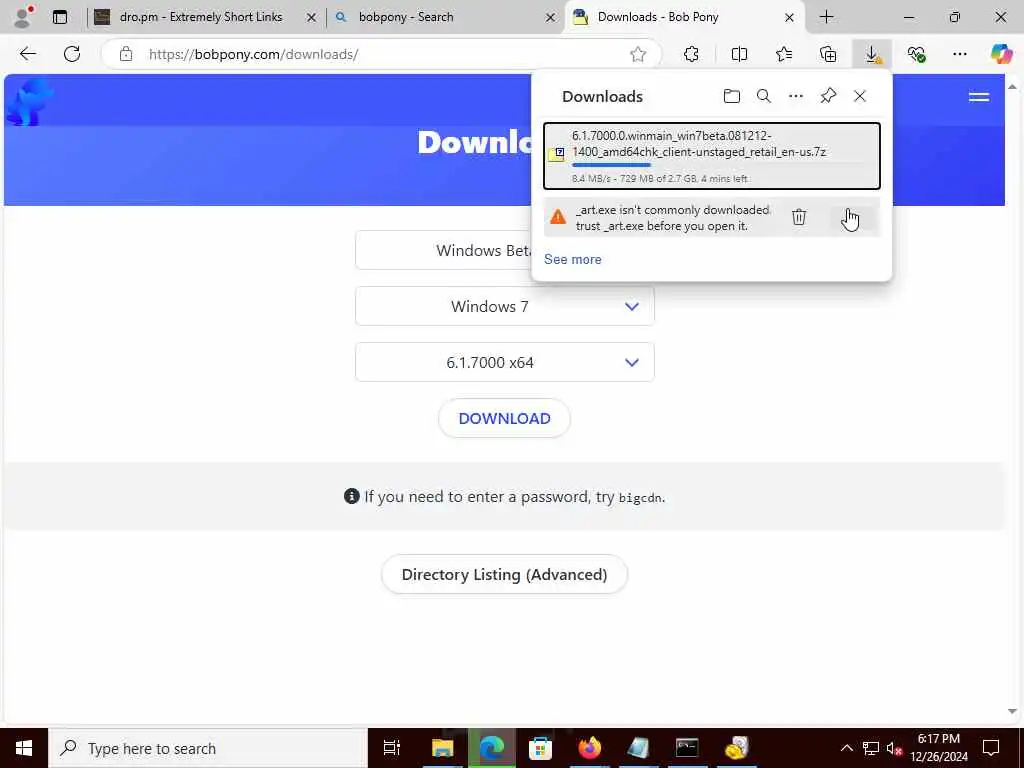Refresh the bobpony downloads page

(x=72, y=54)
